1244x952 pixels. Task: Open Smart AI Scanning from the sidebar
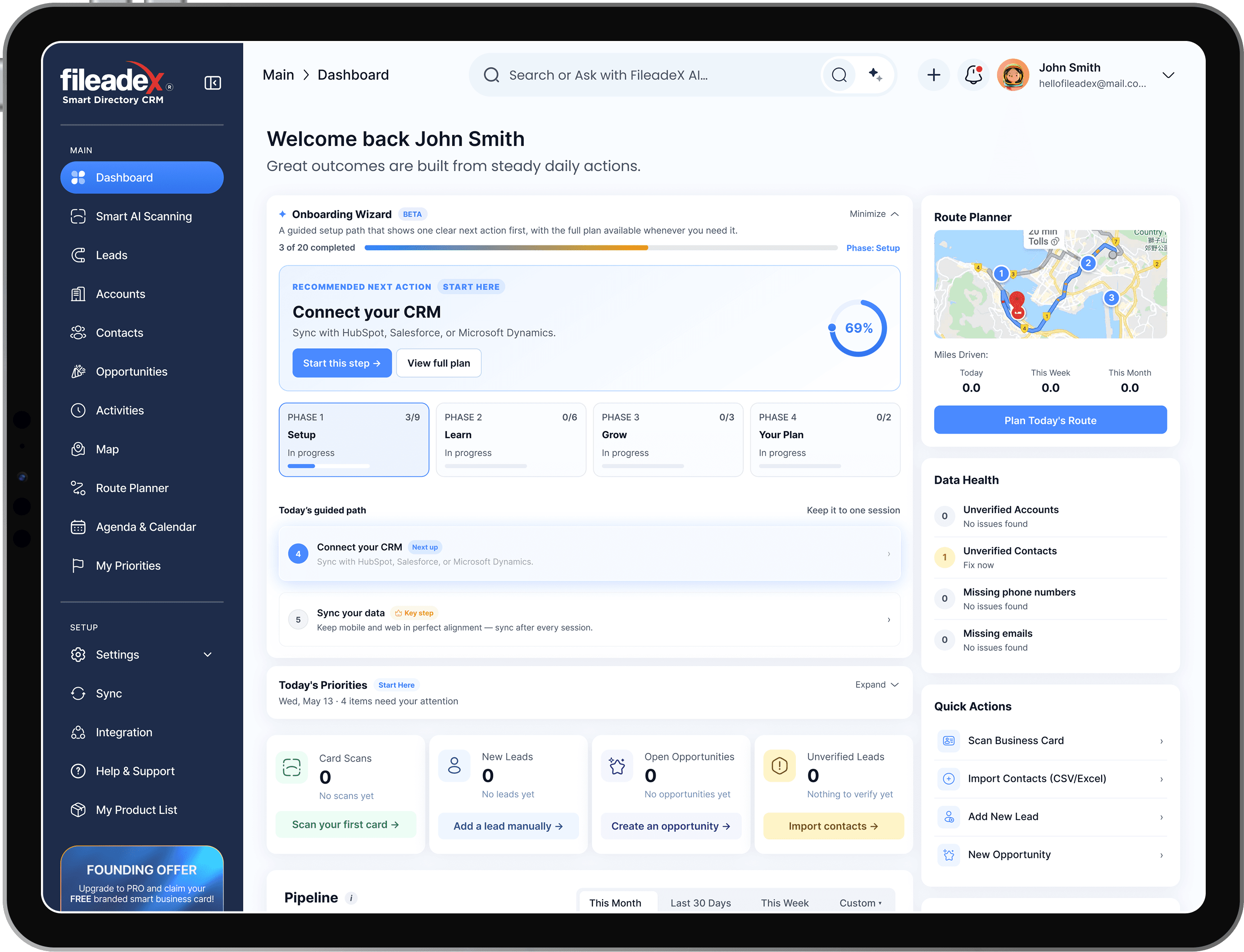coord(142,217)
